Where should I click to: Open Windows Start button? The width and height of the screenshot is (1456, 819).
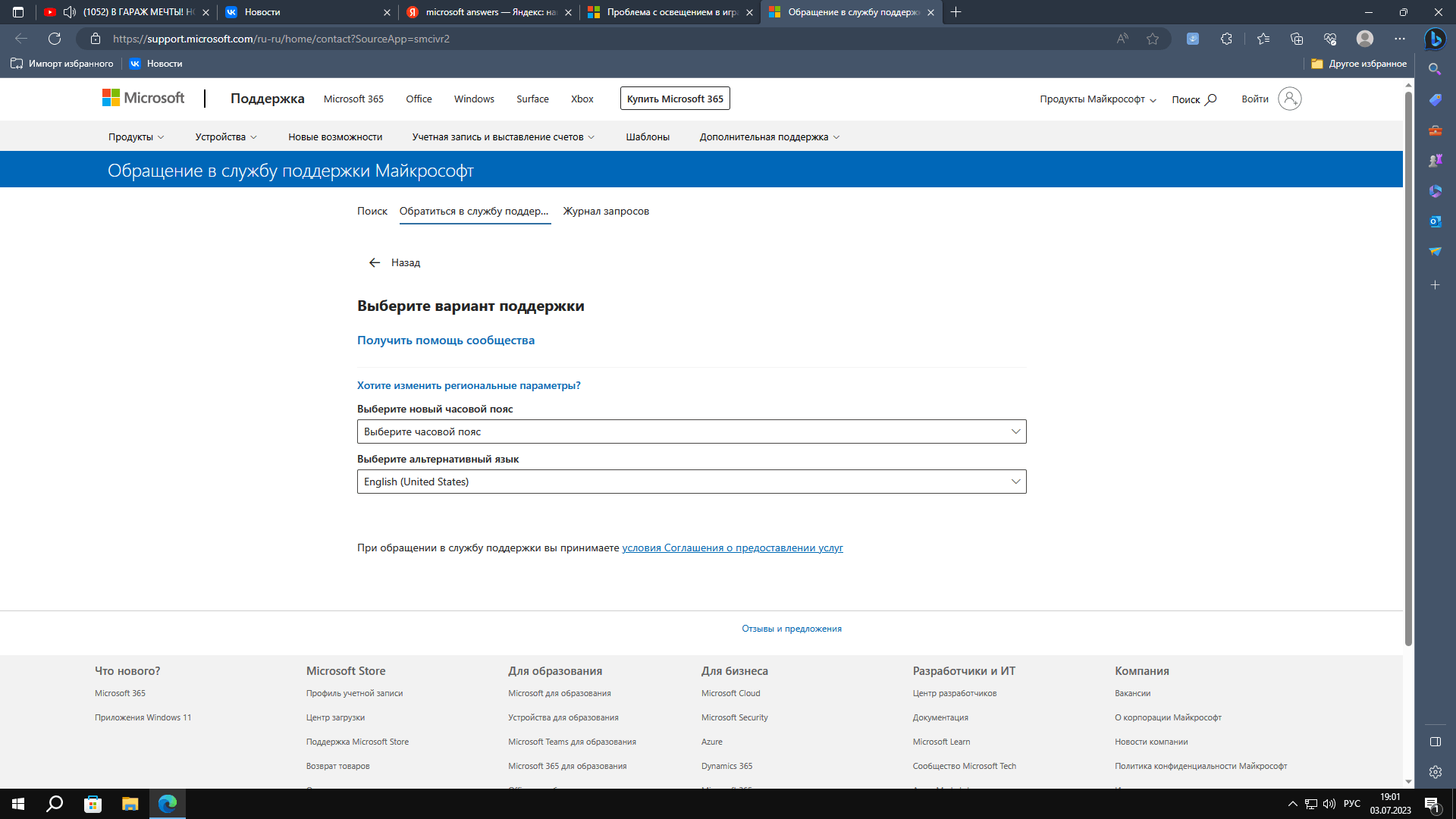click(18, 804)
